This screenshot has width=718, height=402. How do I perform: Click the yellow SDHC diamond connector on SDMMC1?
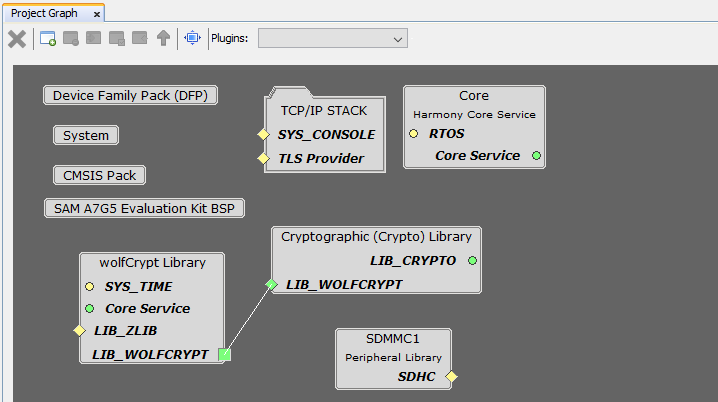pyautogui.click(x=451, y=376)
